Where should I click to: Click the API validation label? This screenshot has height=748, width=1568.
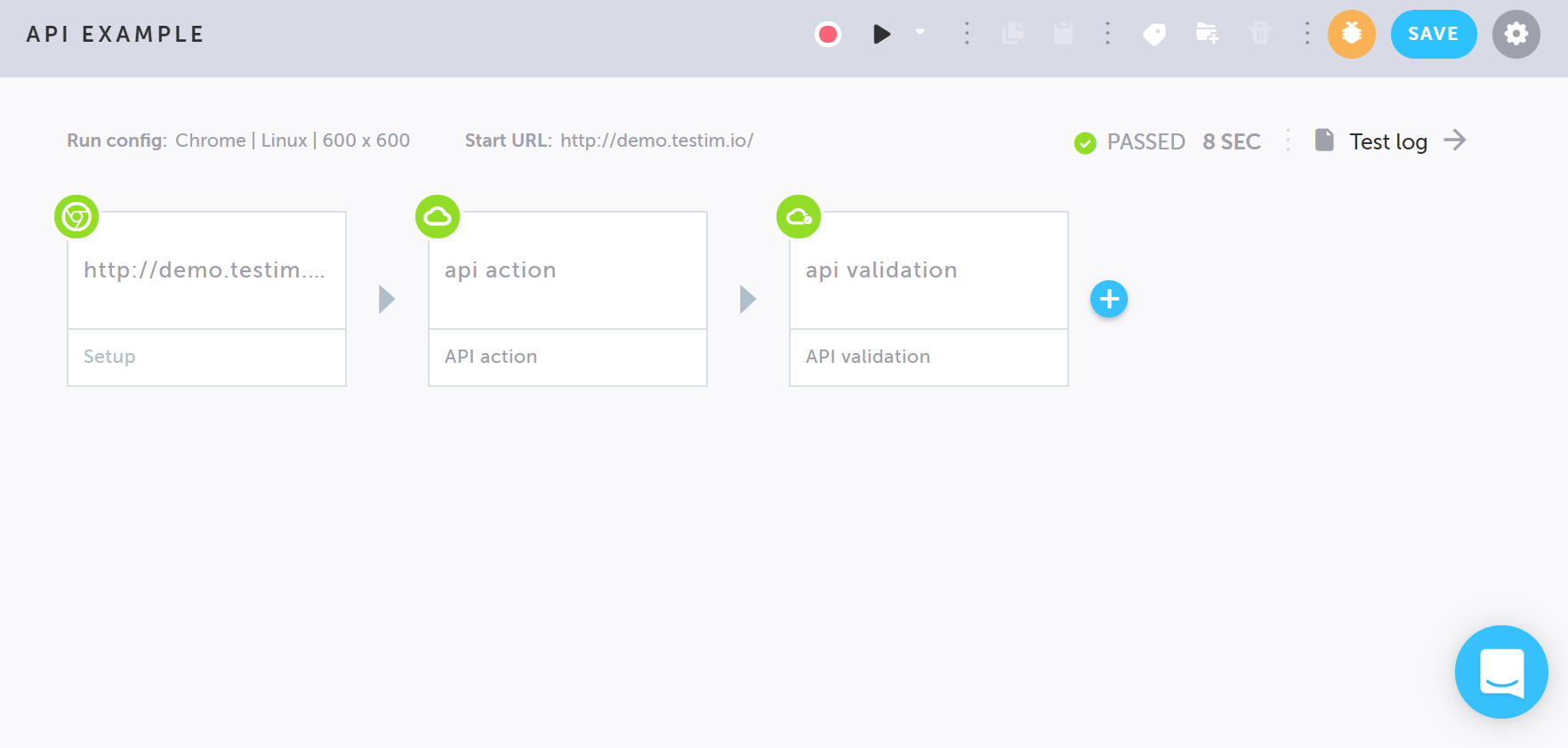[868, 357]
